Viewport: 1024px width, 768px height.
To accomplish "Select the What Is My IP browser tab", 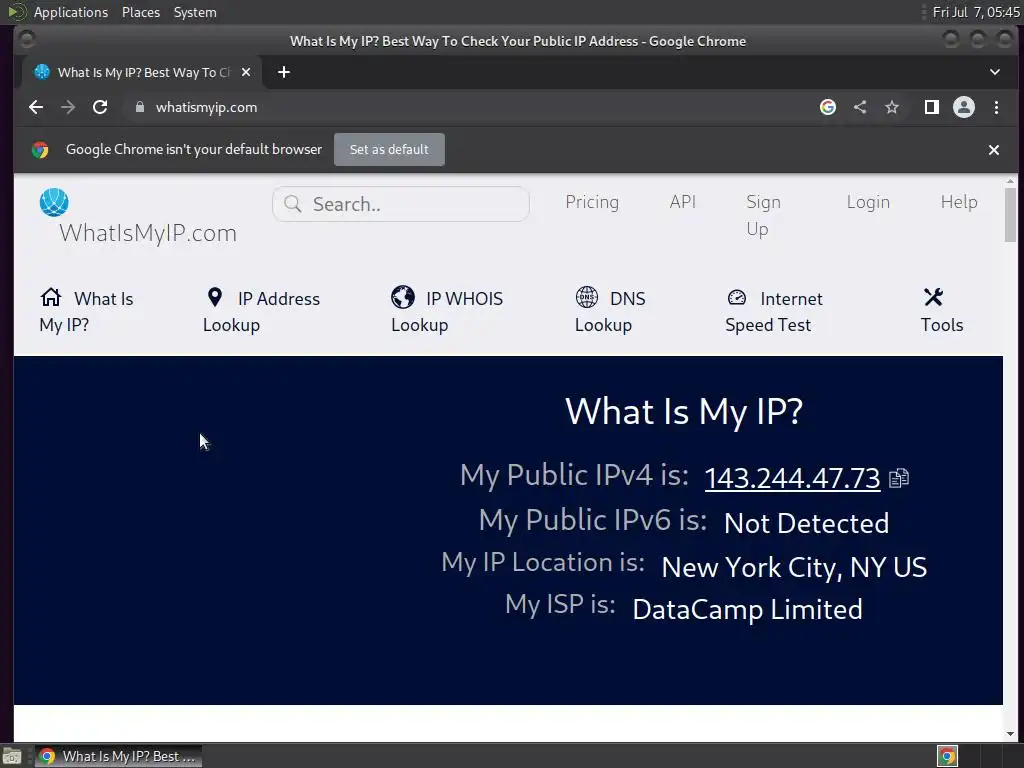I will [x=142, y=72].
